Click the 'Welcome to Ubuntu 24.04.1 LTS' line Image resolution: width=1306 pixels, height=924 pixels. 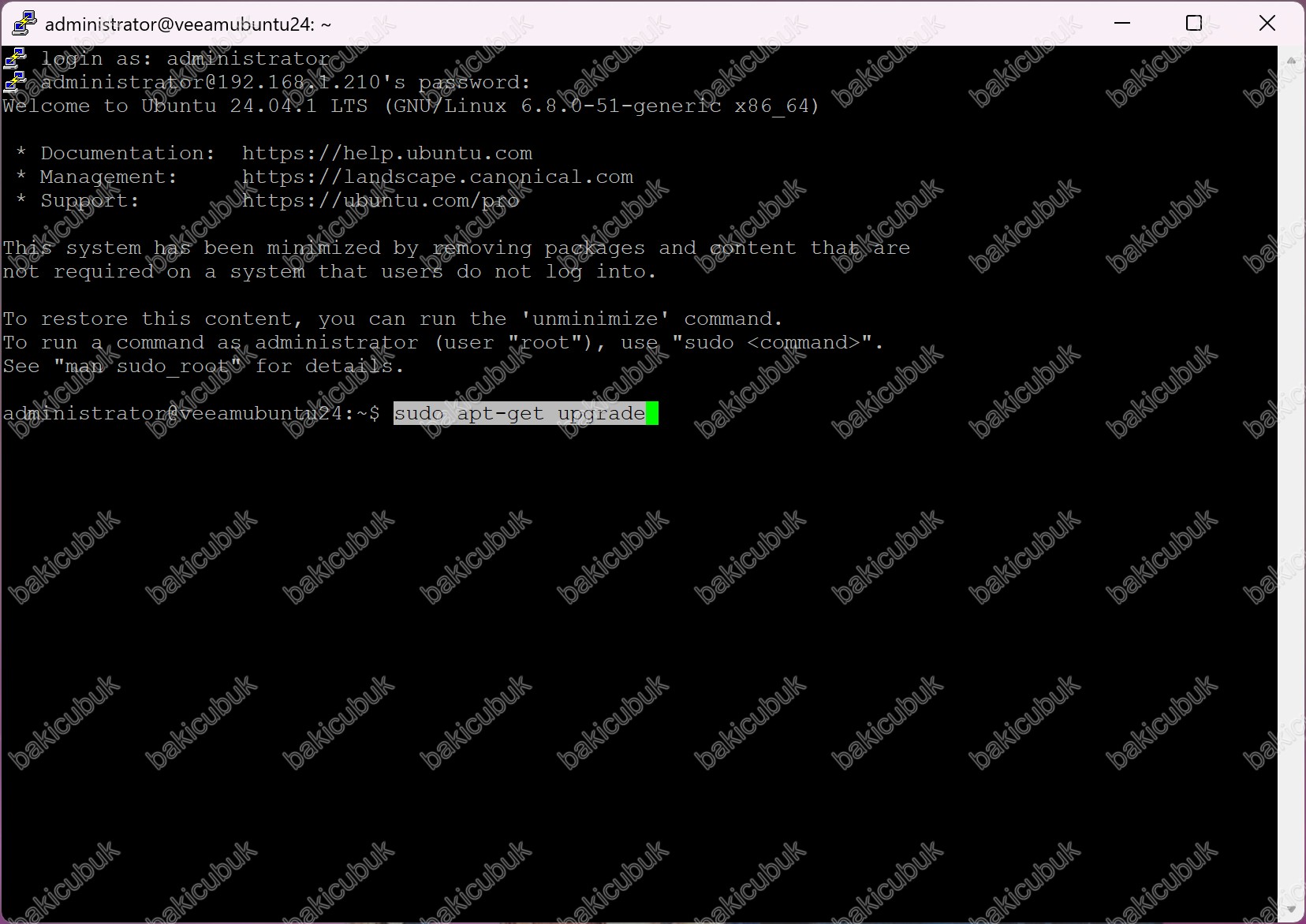click(x=411, y=106)
